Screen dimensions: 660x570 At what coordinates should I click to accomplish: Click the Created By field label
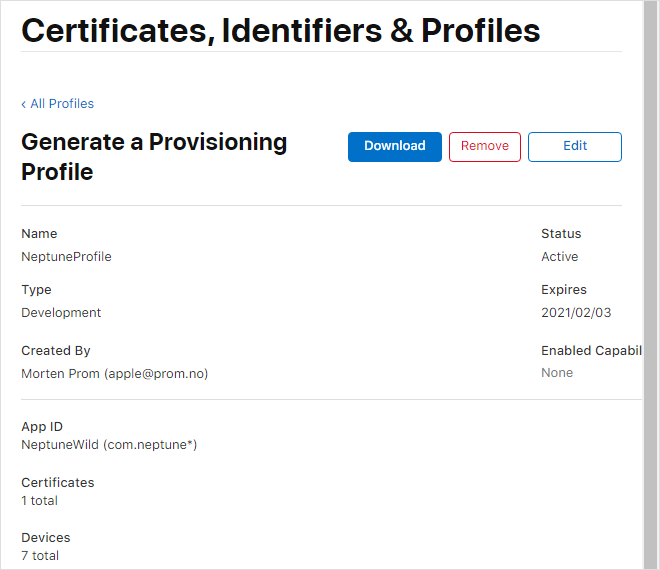56,351
